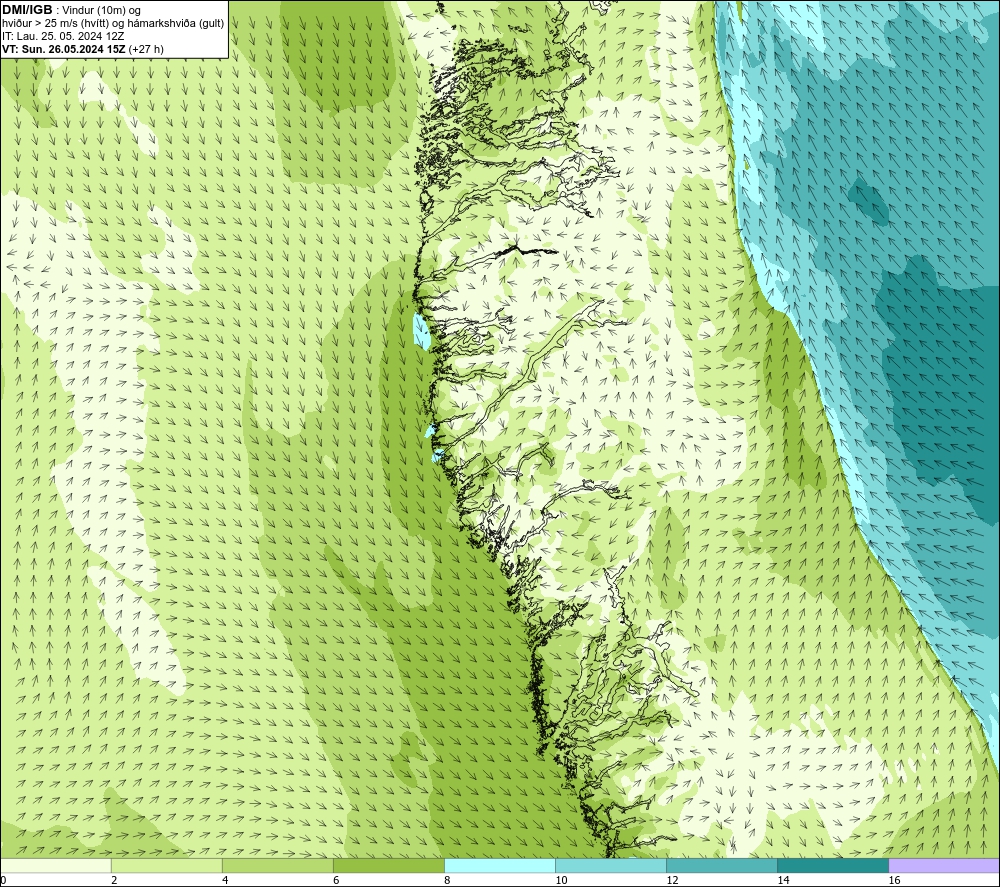This screenshot has width=1000, height=887.
Task: Click the legend label '0'
Action: [3, 881]
